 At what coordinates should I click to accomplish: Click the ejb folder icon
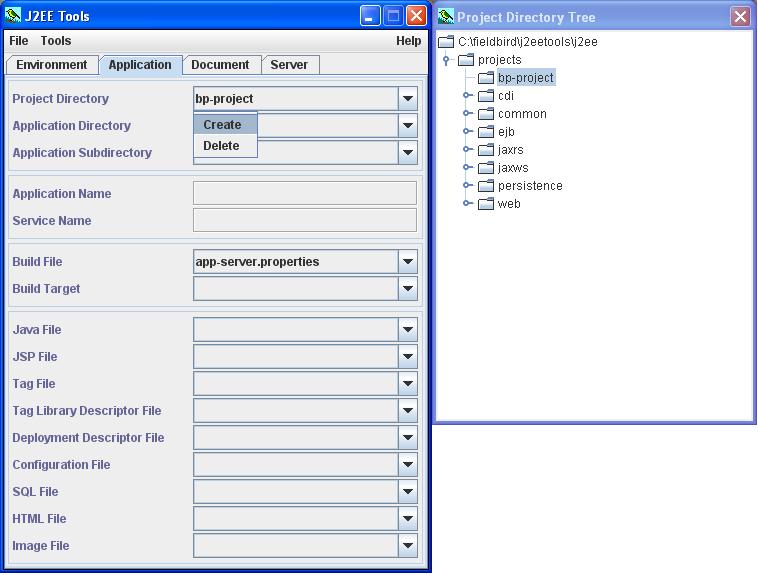(485, 132)
